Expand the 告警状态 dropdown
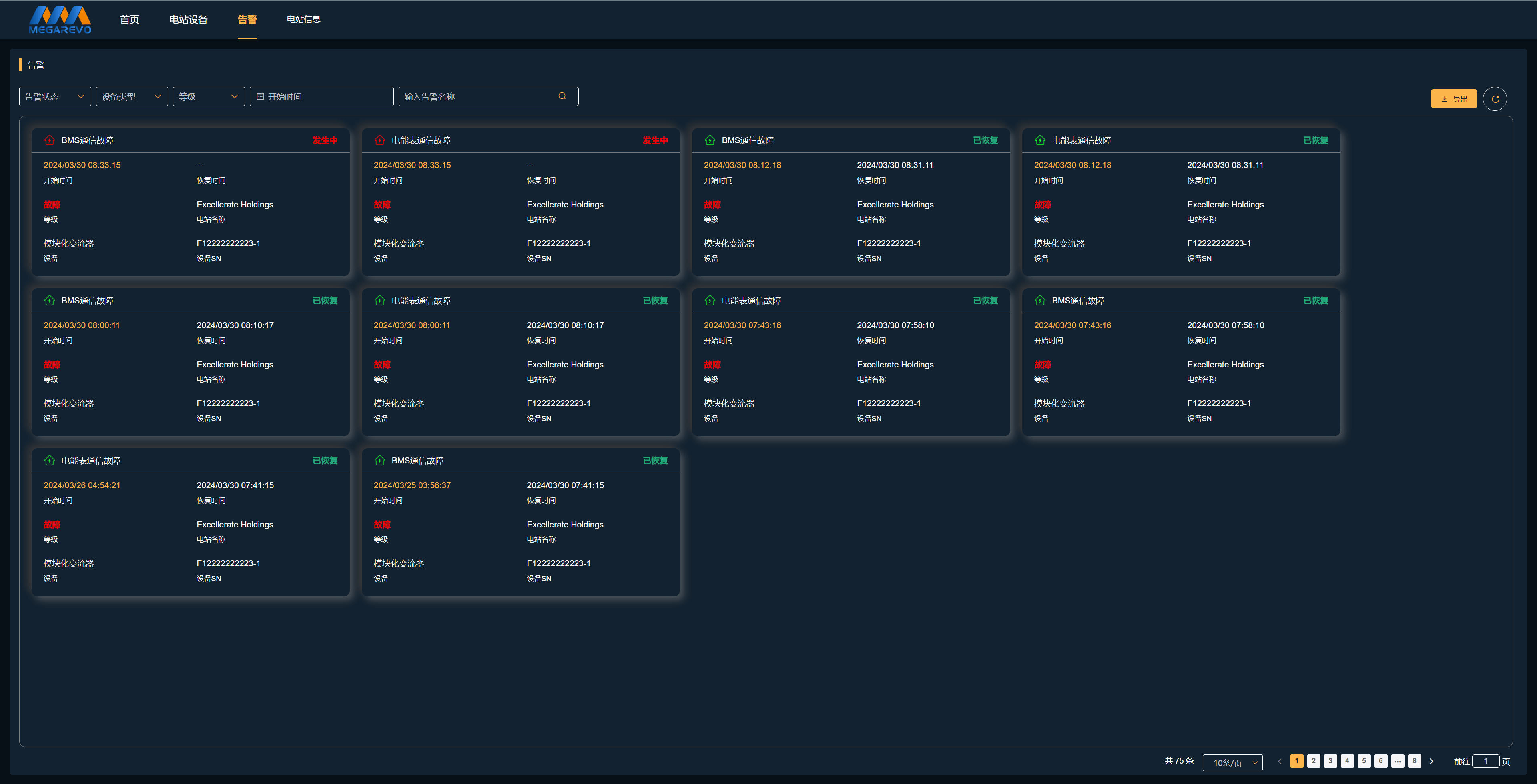The image size is (1537, 784). tap(55, 97)
